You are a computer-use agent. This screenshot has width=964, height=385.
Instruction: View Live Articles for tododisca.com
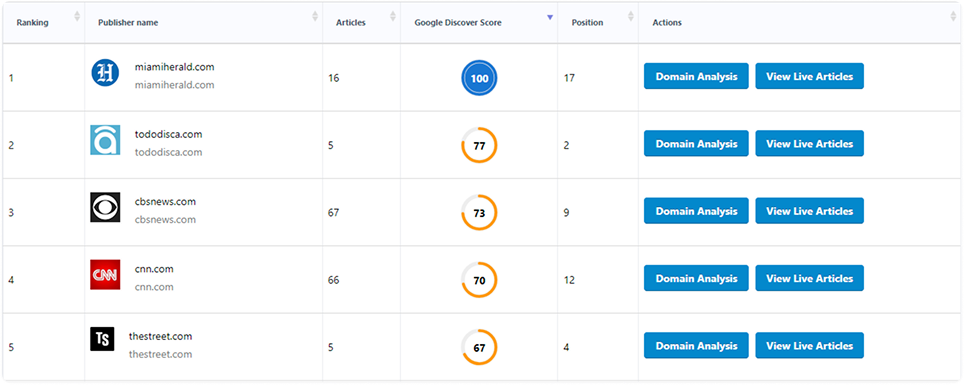click(809, 144)
